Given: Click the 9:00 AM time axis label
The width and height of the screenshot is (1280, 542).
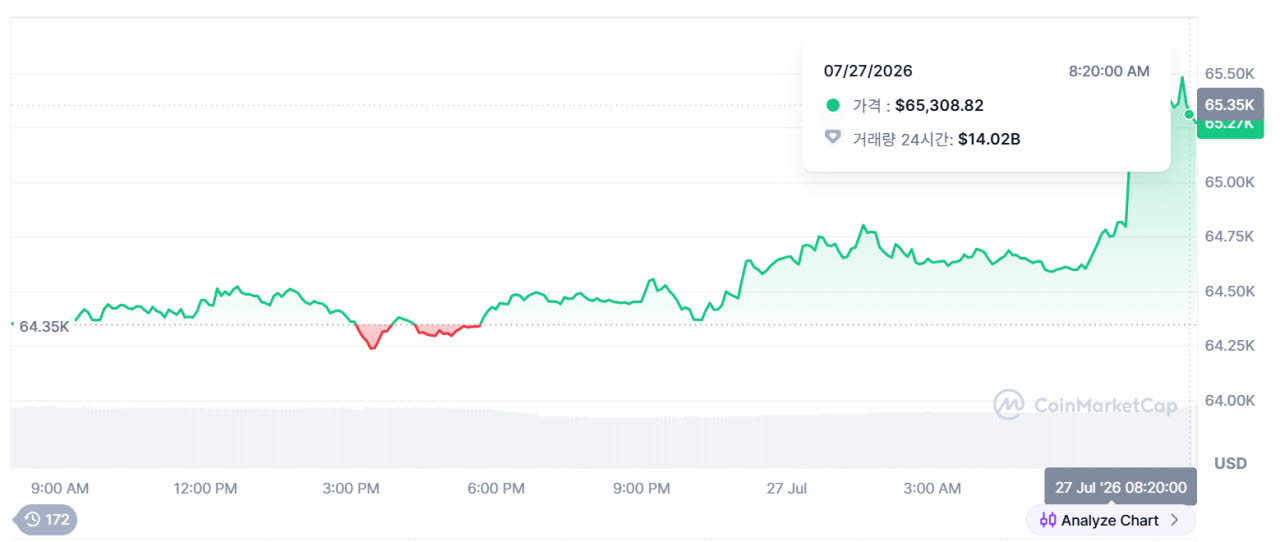Looking at the screenshot, I should coord(60,488).
